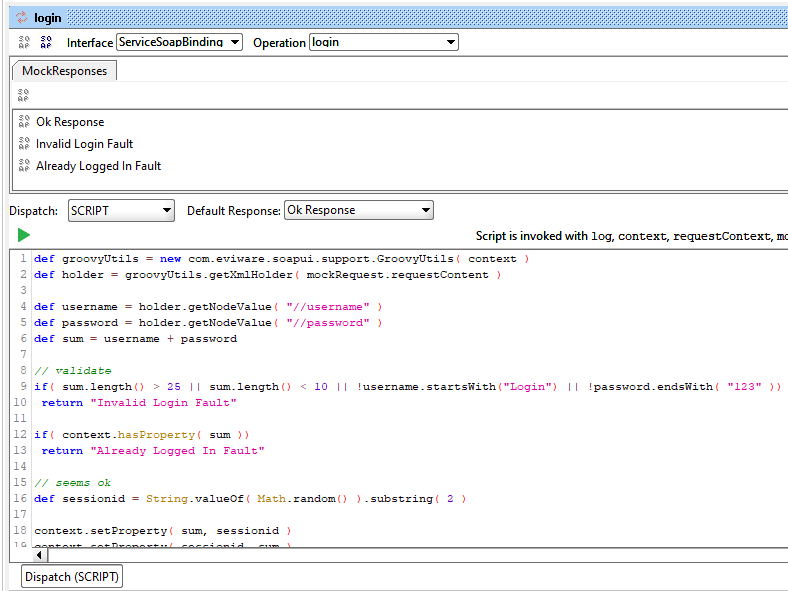
Task: Open the Interface ServiceSoapBinding dropdown
Action: click(179, 42)
